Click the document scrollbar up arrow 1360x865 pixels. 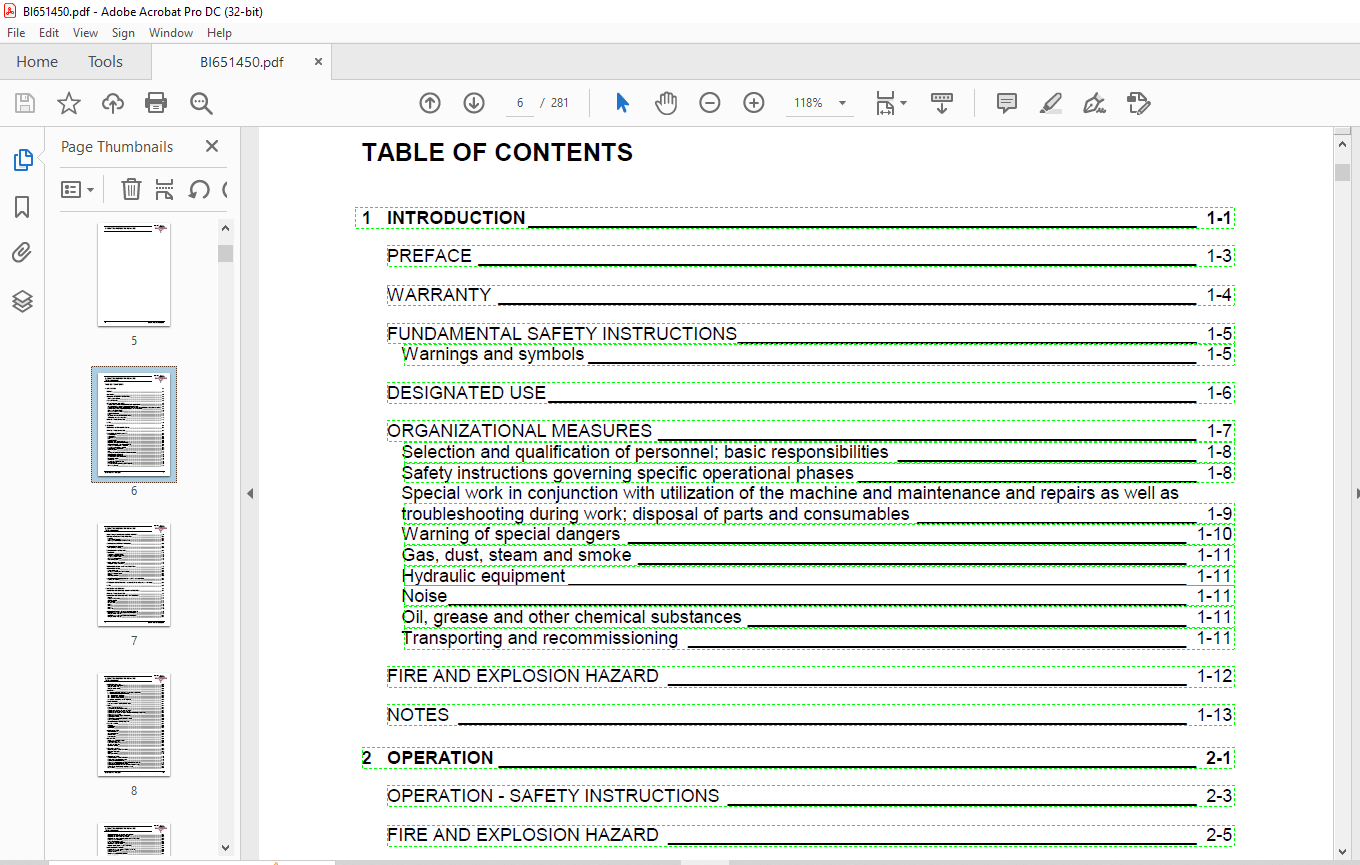click(x=1342, y=146)
